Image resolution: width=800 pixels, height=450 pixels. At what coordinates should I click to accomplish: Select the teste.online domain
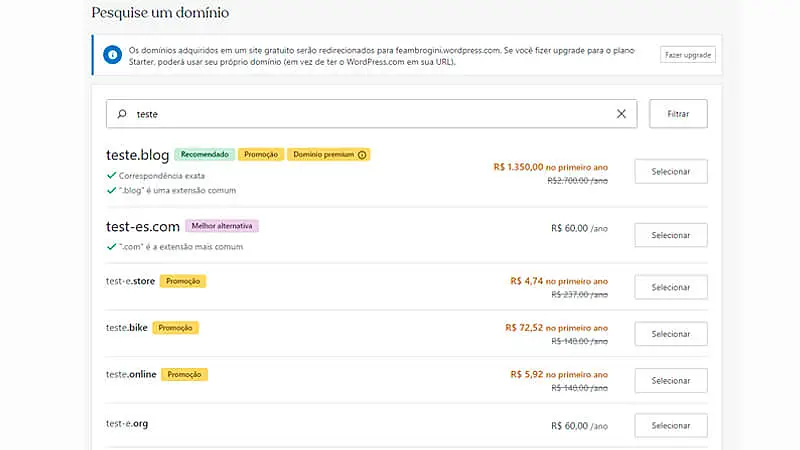(x=671, y=381)
